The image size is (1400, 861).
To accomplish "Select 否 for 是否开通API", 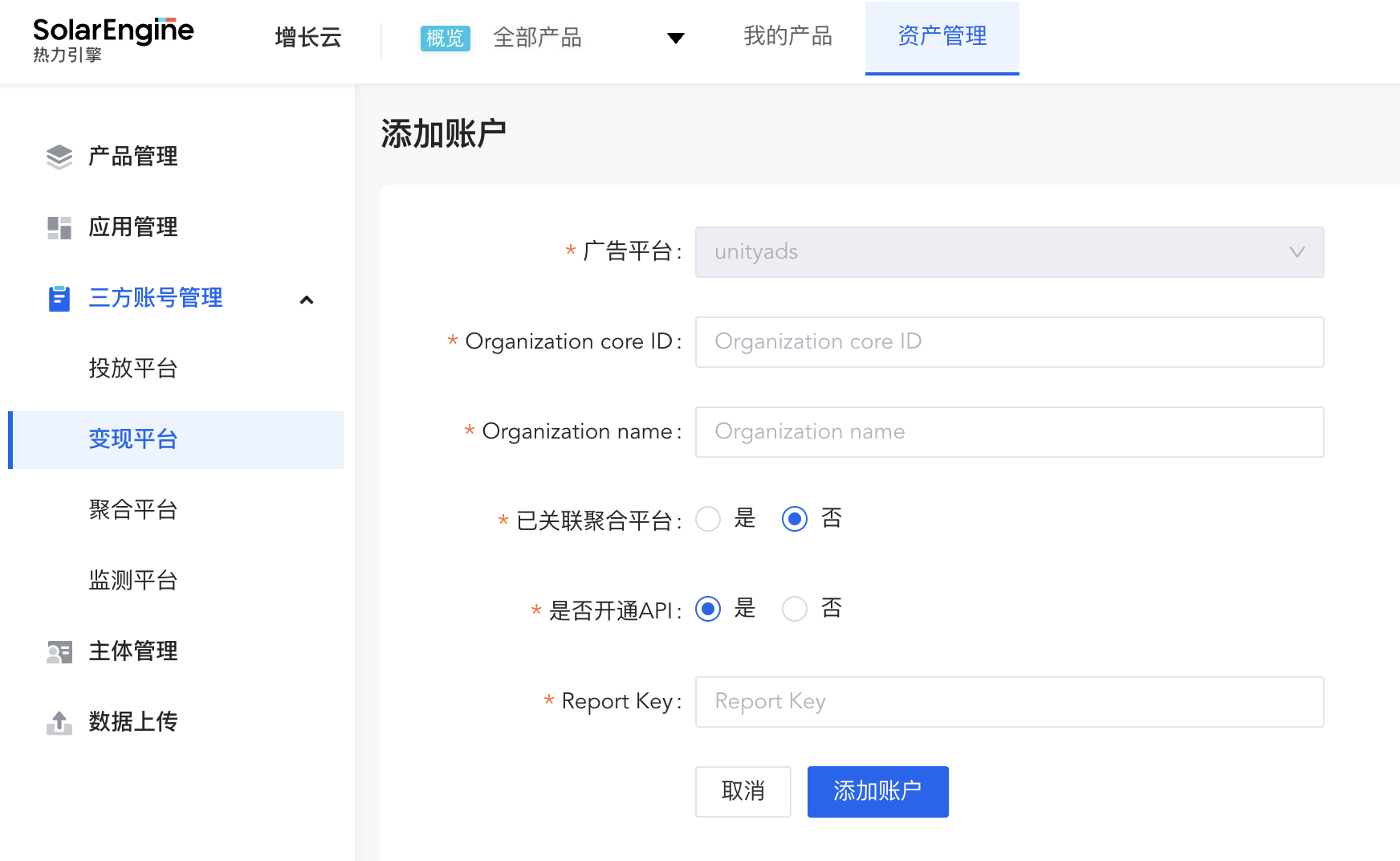I will [x=795, y=609].
